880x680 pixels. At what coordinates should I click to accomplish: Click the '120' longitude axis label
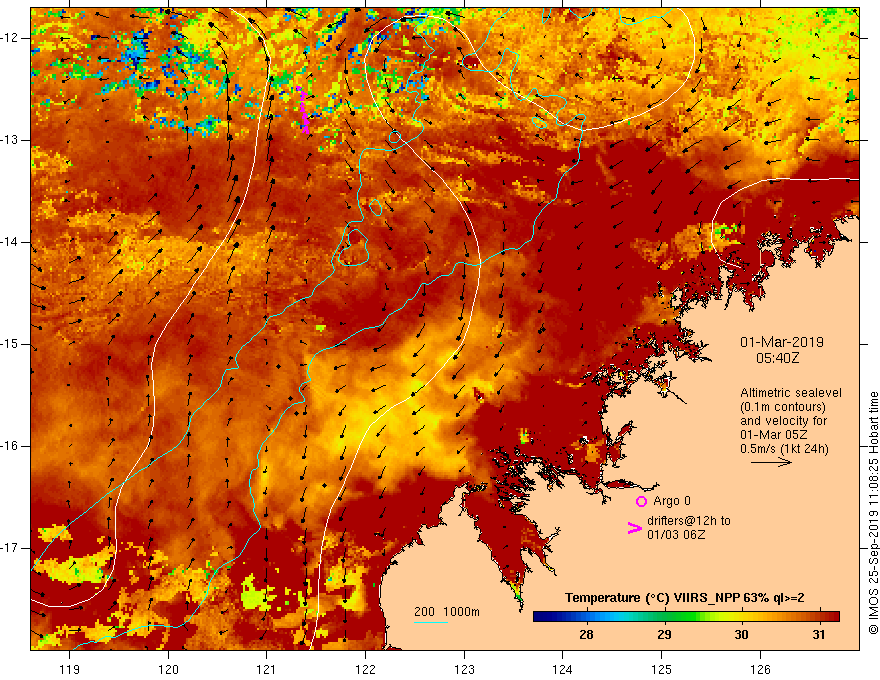coord(168,669)
